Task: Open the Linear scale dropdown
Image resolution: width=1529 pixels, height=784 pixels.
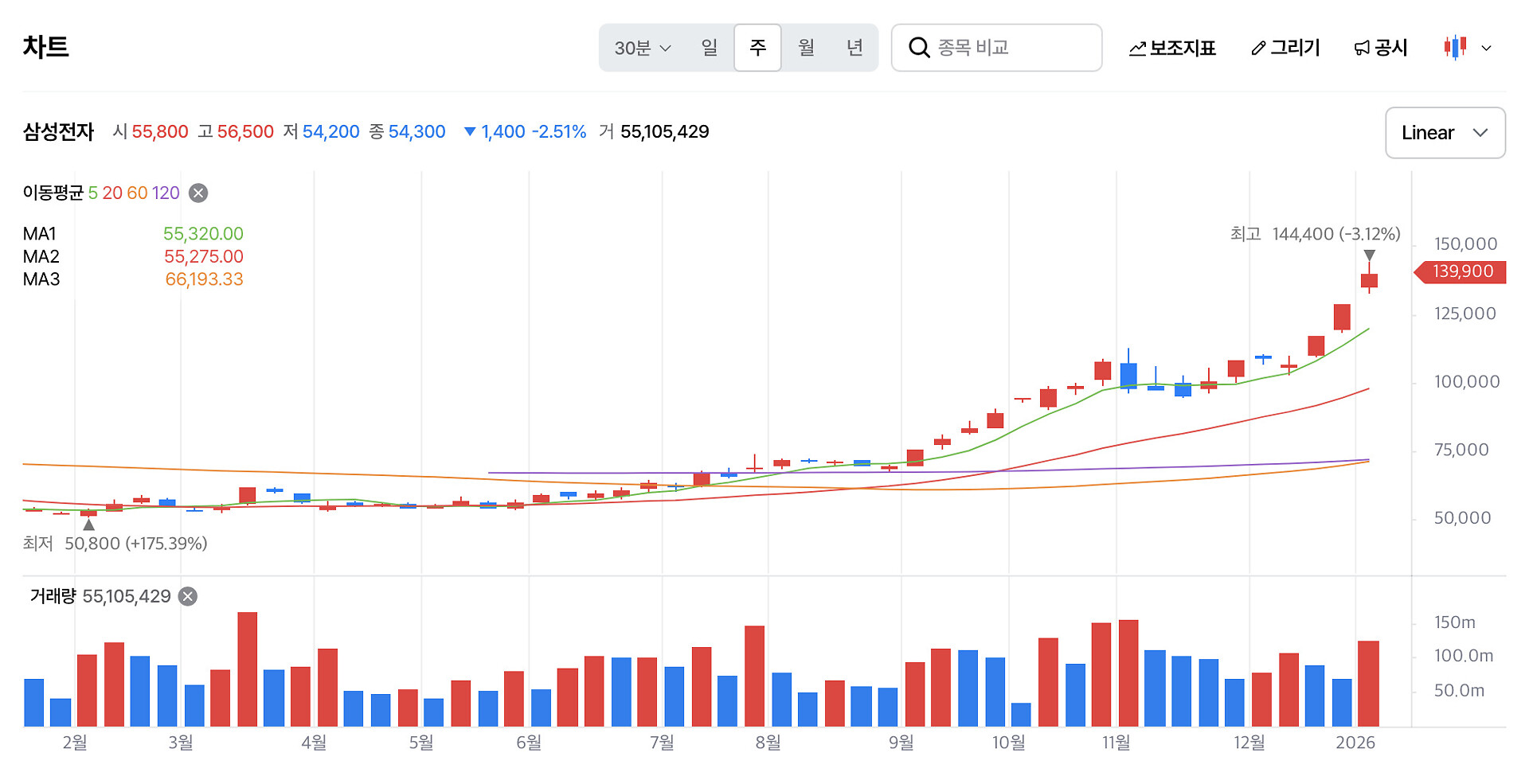Action: point(1445,133)
